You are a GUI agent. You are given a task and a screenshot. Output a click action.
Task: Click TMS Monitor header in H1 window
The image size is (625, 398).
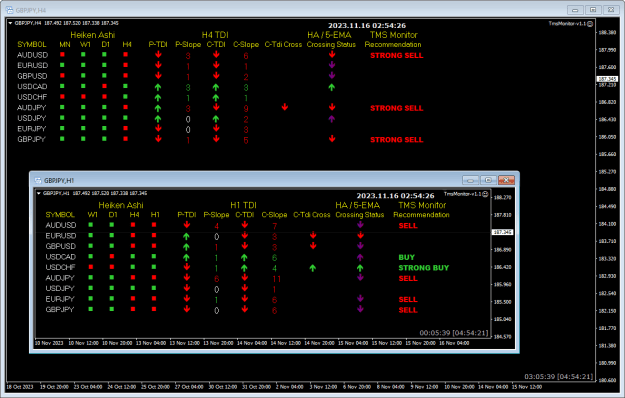click(x=422, y=205)
